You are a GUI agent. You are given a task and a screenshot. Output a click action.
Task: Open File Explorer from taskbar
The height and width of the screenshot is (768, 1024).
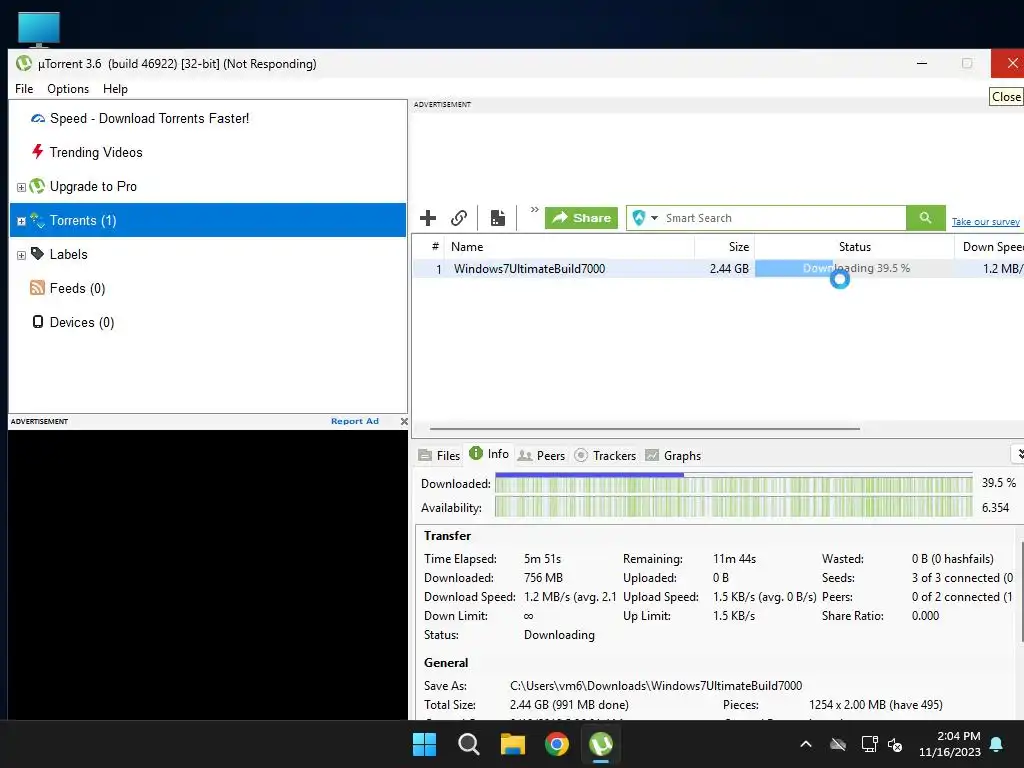pos(513,744)
